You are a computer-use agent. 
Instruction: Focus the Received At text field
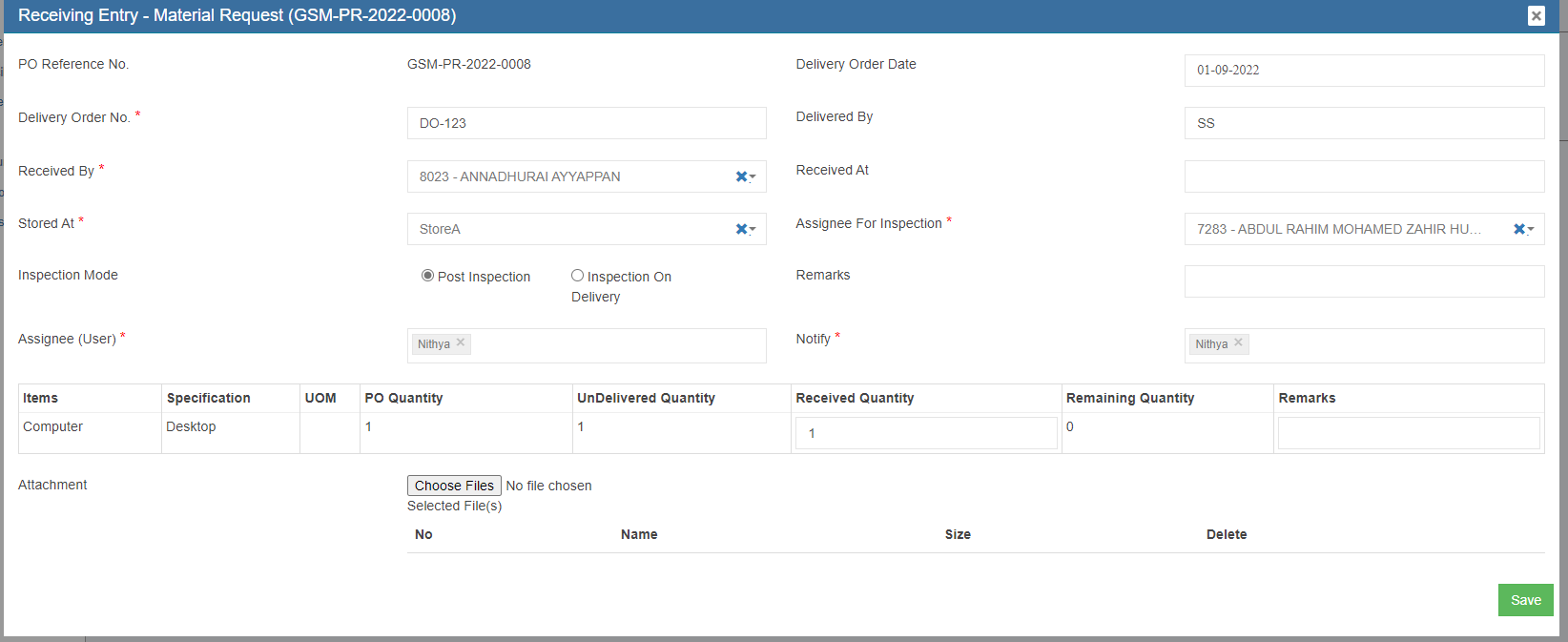coord(1364,176)
